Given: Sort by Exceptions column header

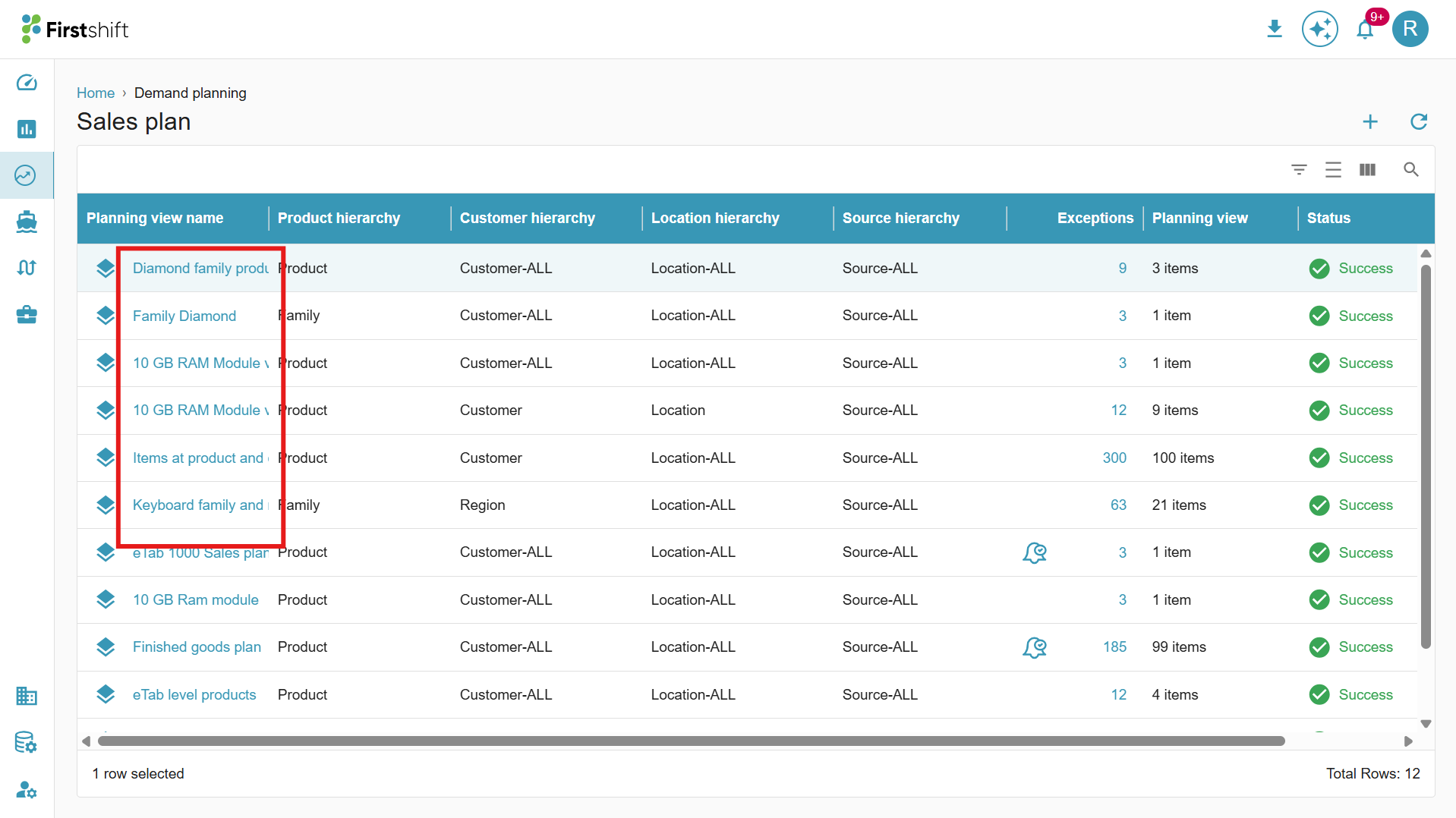Looking at the screenshot, I should (1095, 218).
